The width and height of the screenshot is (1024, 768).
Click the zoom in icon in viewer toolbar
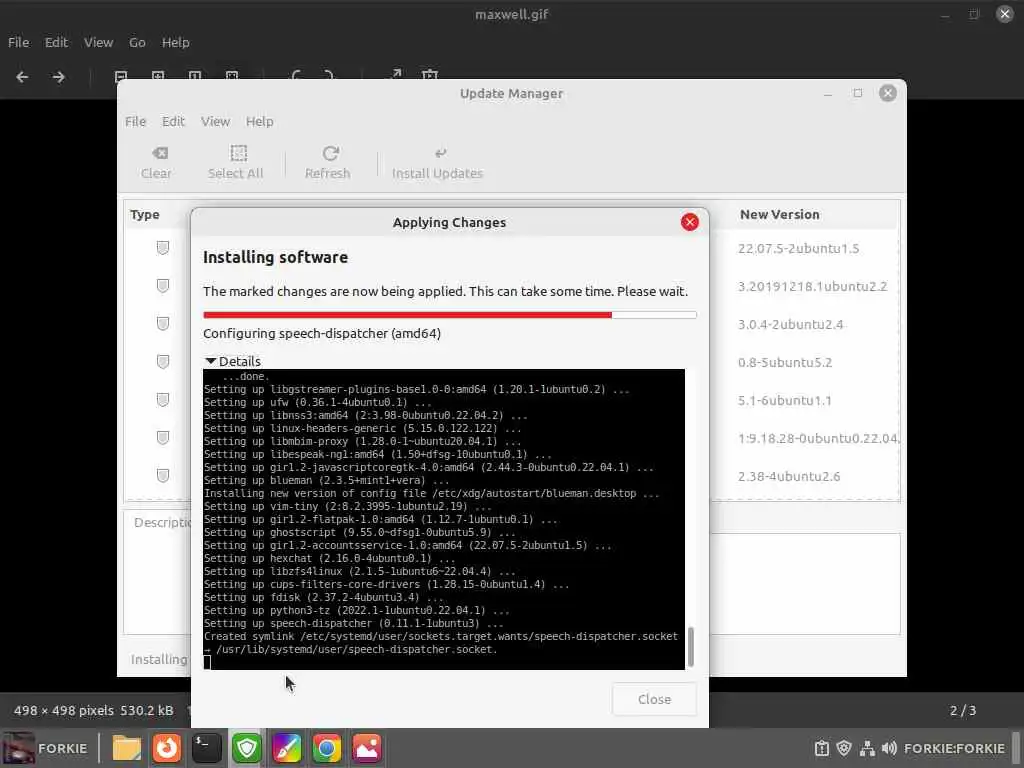(x=158, y=76)
